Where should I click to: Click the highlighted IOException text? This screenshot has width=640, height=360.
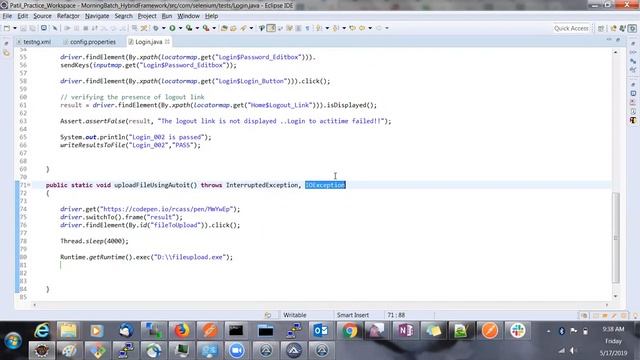point(325,185)
